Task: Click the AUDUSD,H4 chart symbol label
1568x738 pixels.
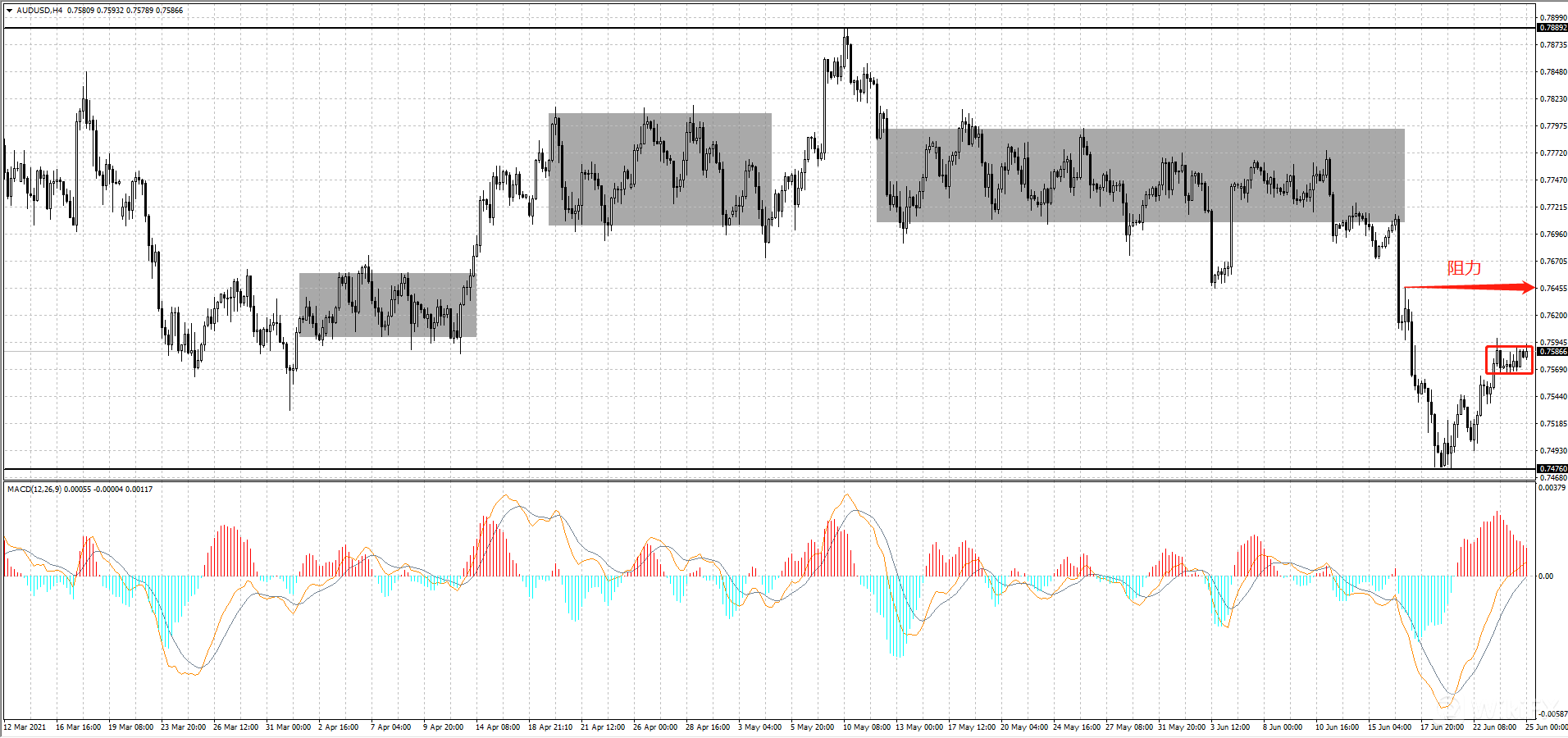Action: pos(39,11)
